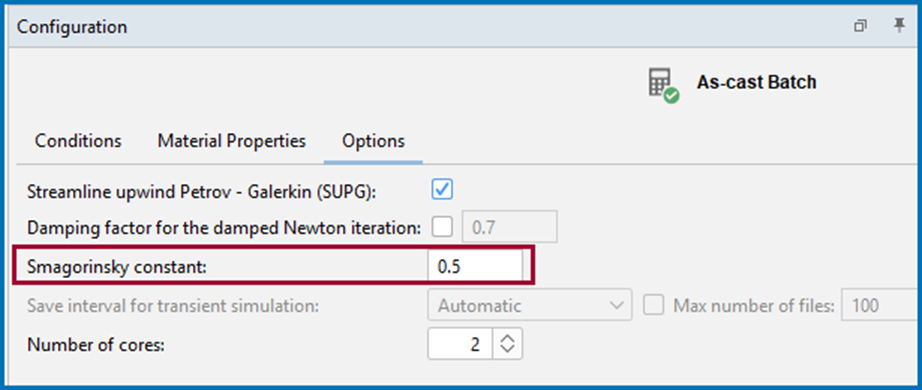Click the Smagorinsky constant label
This screenshot has width=922, height=390.
tap(117, 268)
